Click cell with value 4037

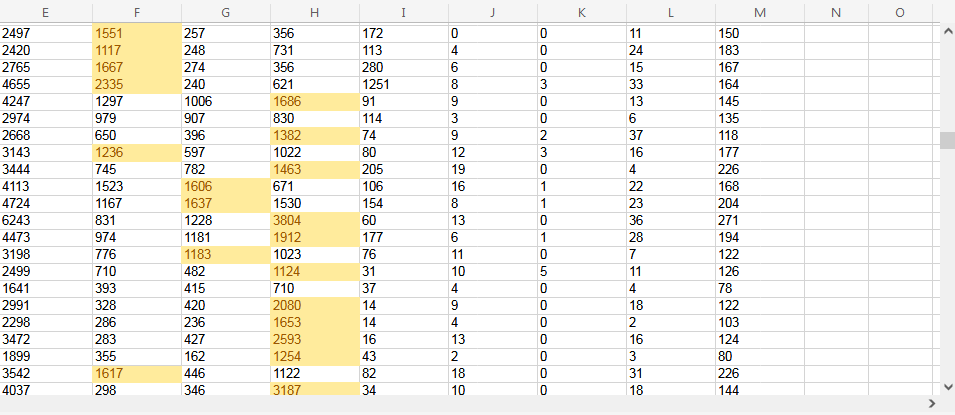tap(46, 389)
